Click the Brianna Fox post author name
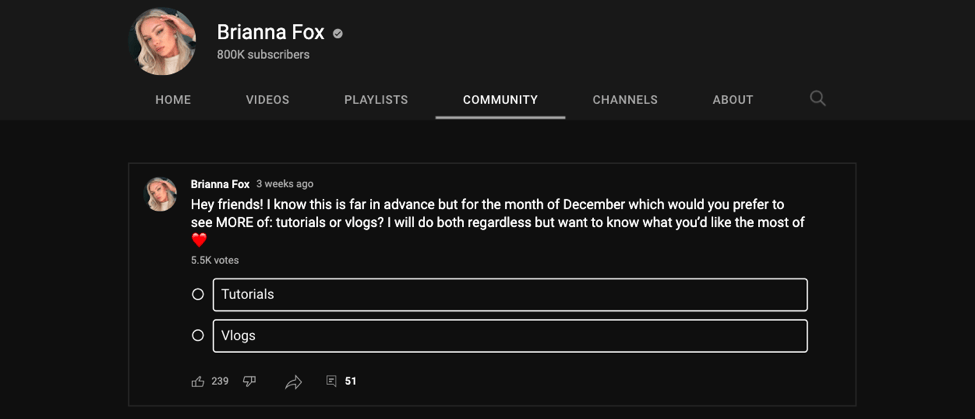975x419 pixels. point(220,184)
